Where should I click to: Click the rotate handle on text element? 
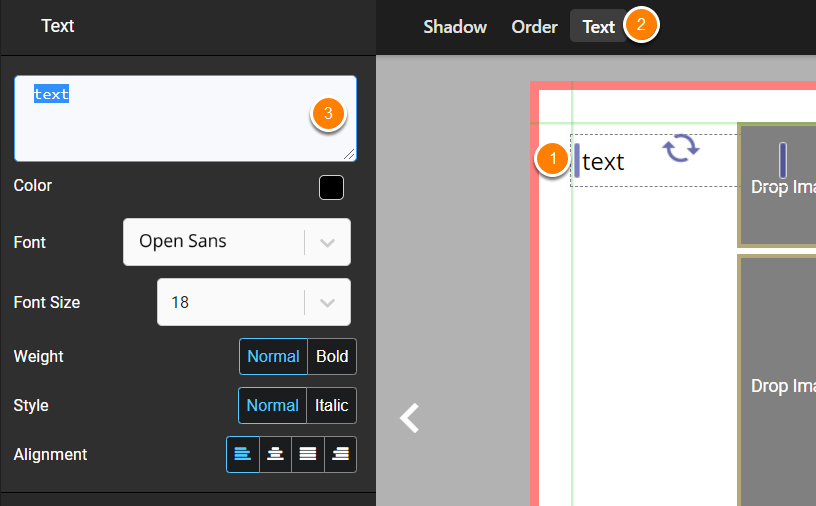(681, 148)
